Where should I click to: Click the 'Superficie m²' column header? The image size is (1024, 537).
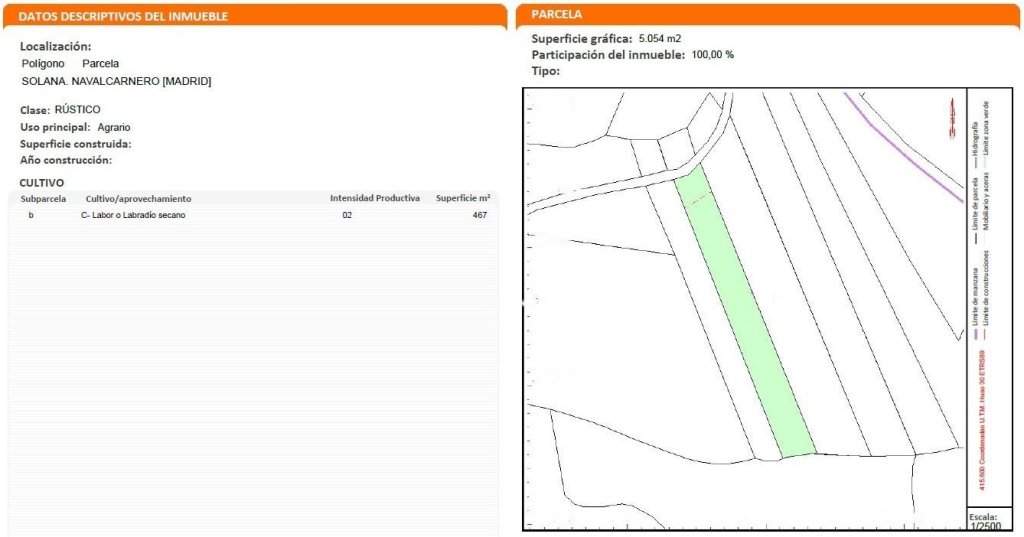(x=463, y=198)
